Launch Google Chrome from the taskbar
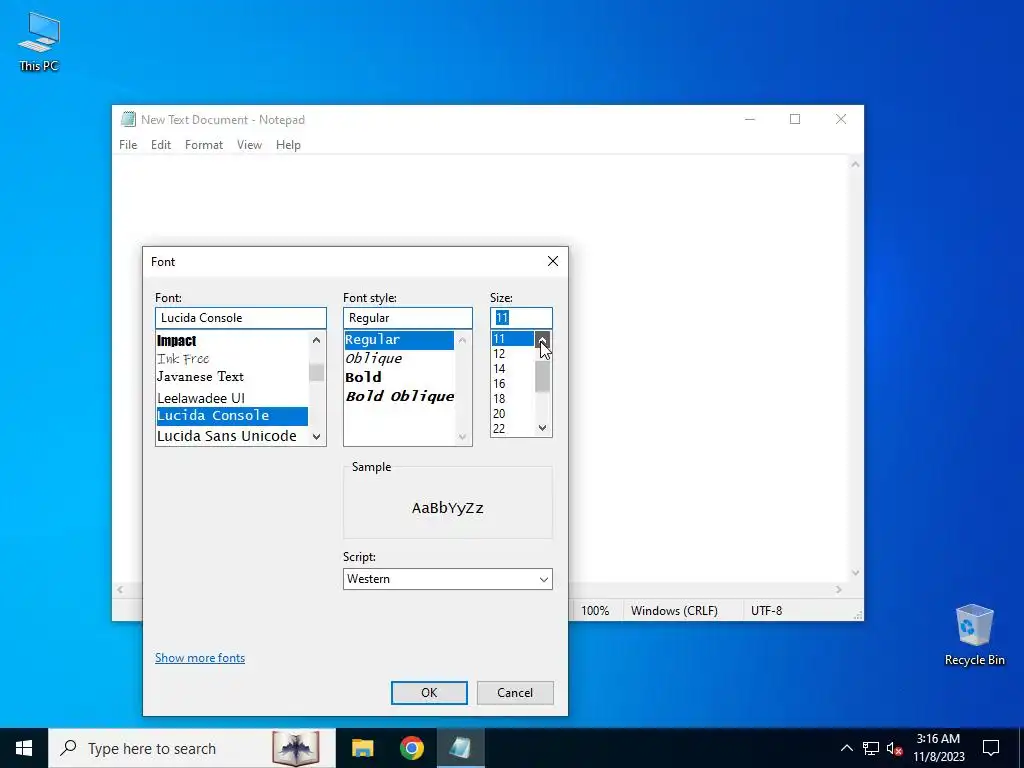This screenshot has height=768, width=1024. click(x=411, y=748)
